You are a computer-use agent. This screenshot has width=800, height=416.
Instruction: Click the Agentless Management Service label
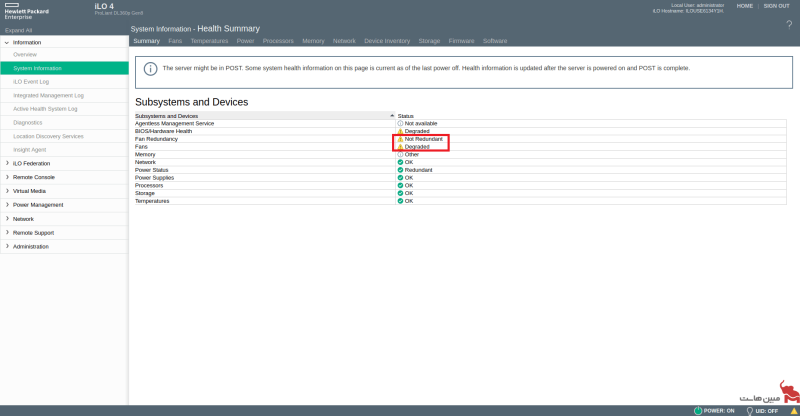pos(174,124)
